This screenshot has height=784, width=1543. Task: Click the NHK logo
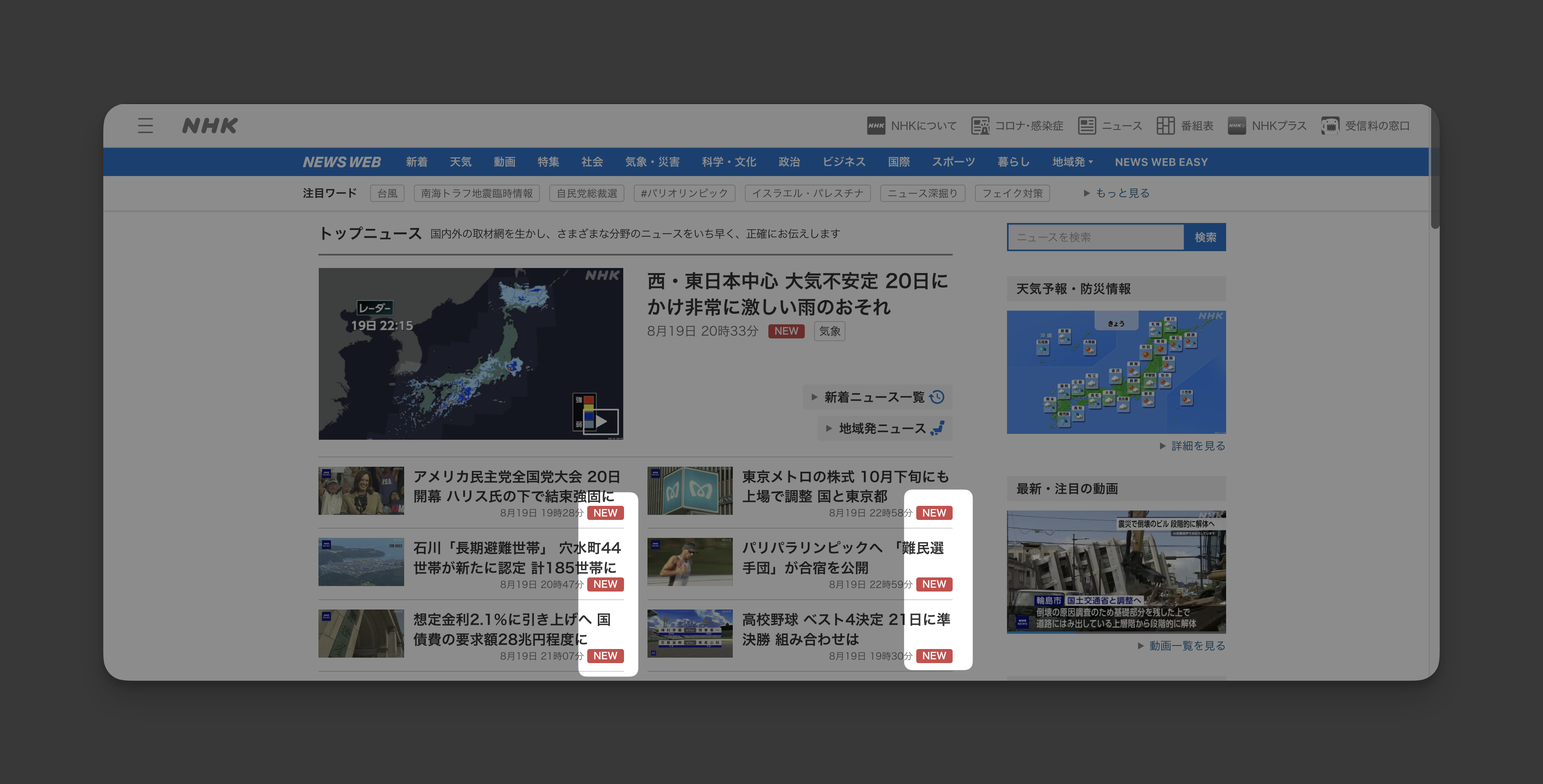210,126
